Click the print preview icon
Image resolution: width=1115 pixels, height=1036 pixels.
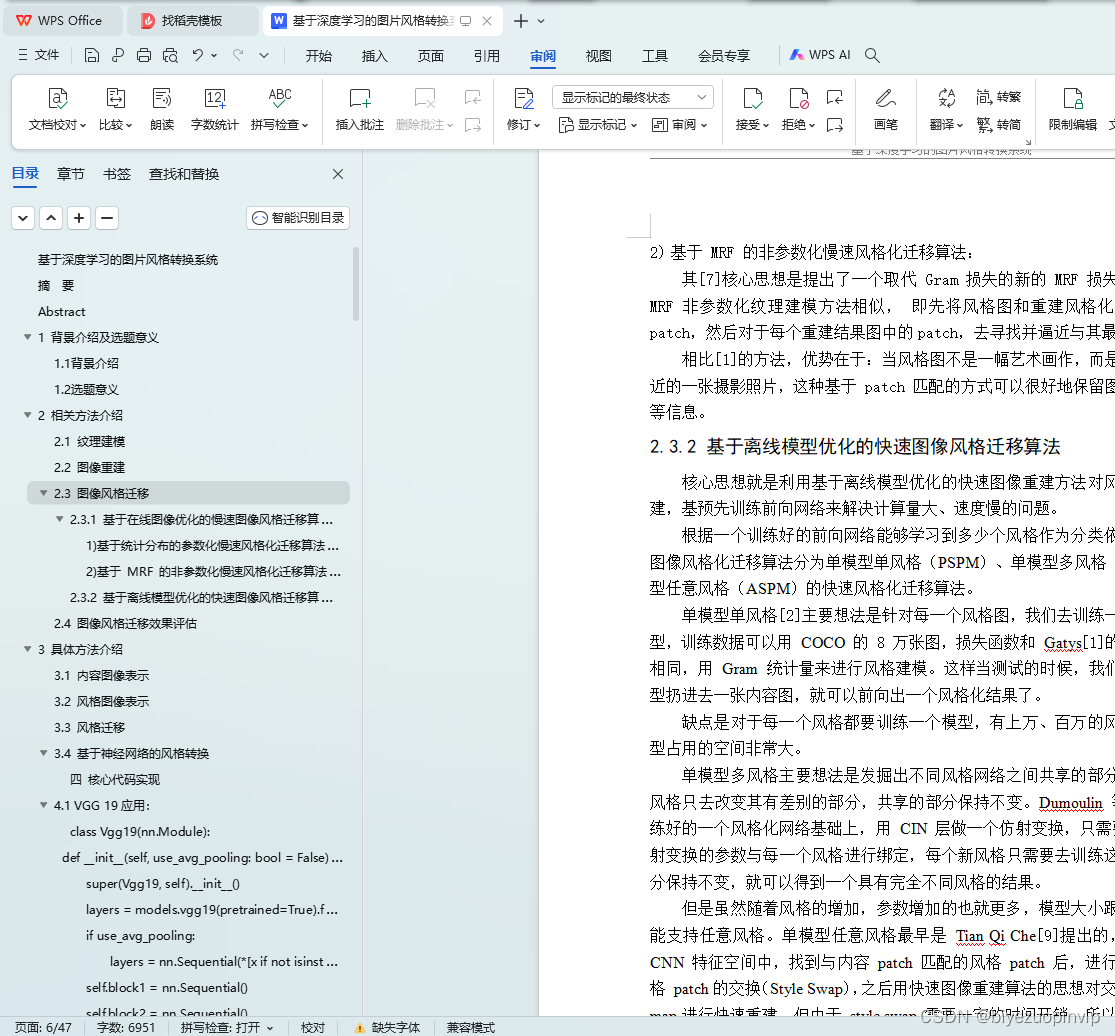tap(170, 55)
